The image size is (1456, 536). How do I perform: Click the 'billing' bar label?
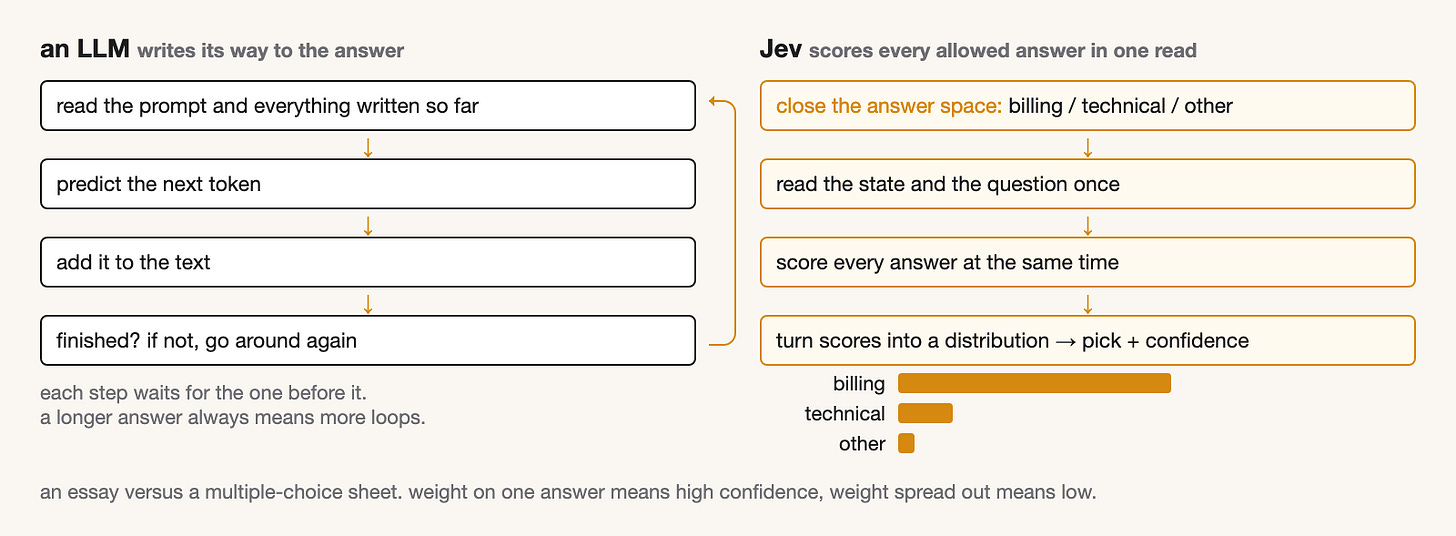[859, 384]
